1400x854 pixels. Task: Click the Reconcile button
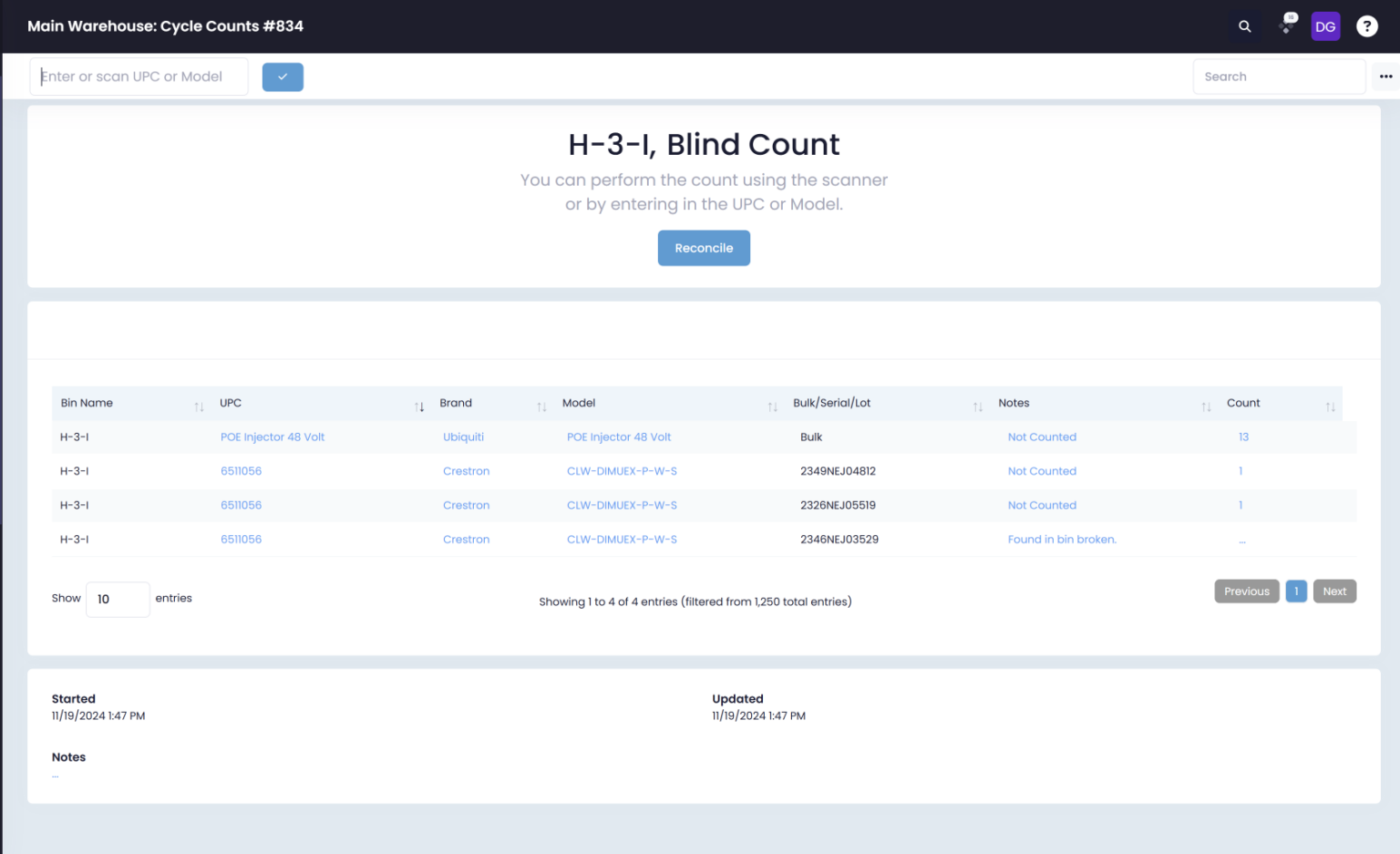(x=704, y=248)
